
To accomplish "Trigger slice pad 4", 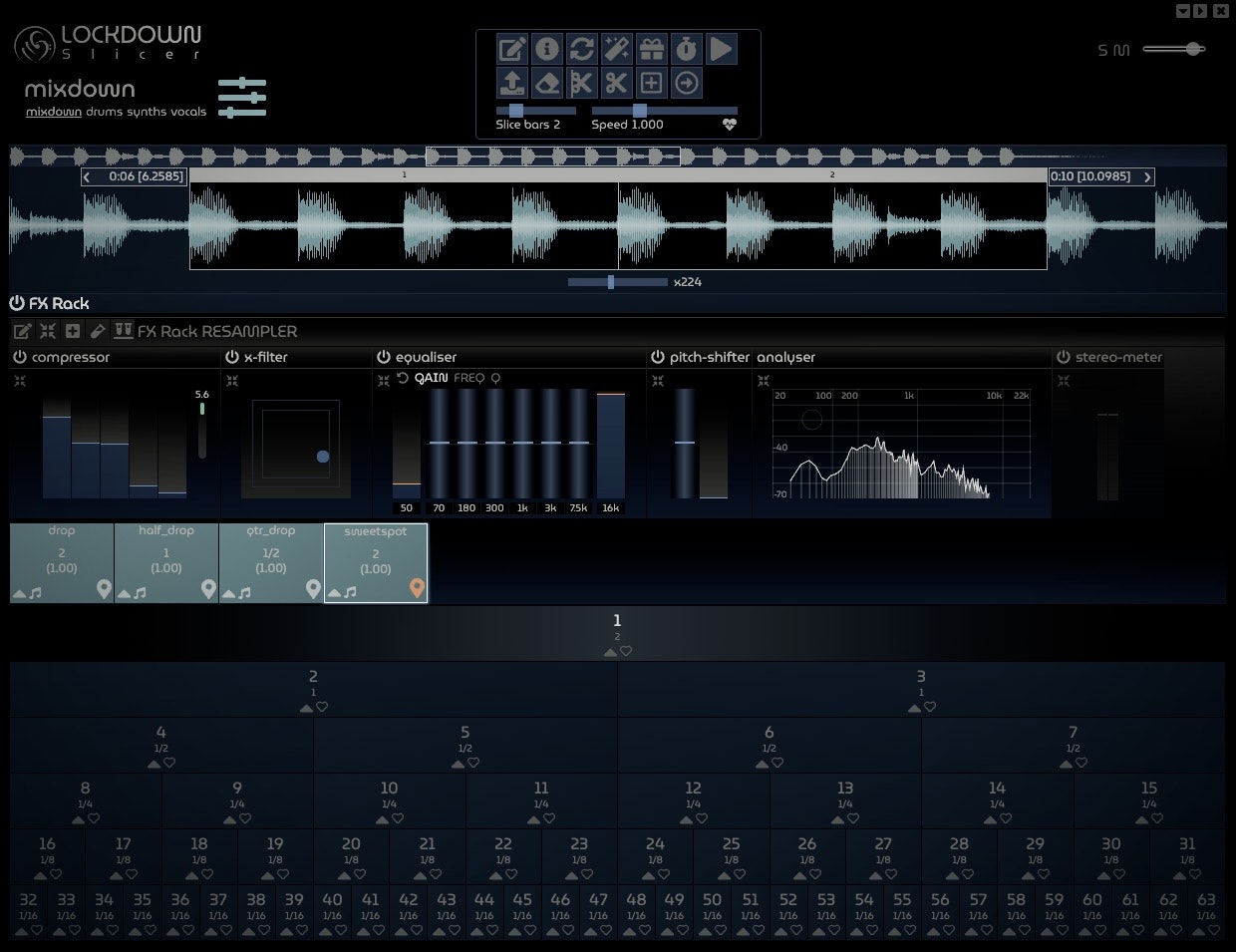I will pos(161,745).
